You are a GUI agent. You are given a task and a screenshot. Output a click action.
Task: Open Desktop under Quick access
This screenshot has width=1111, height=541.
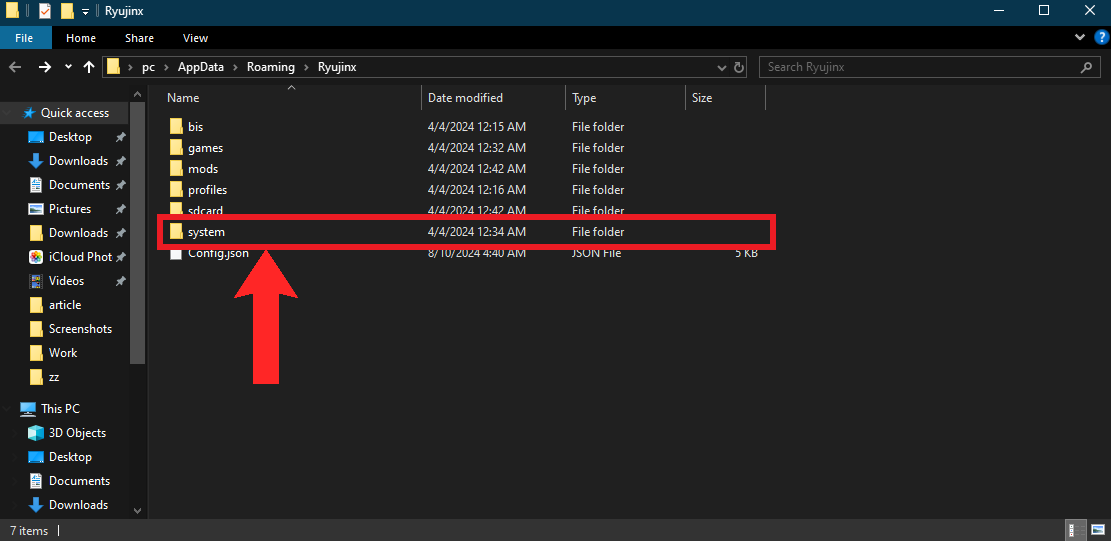[x=70, y=137]
